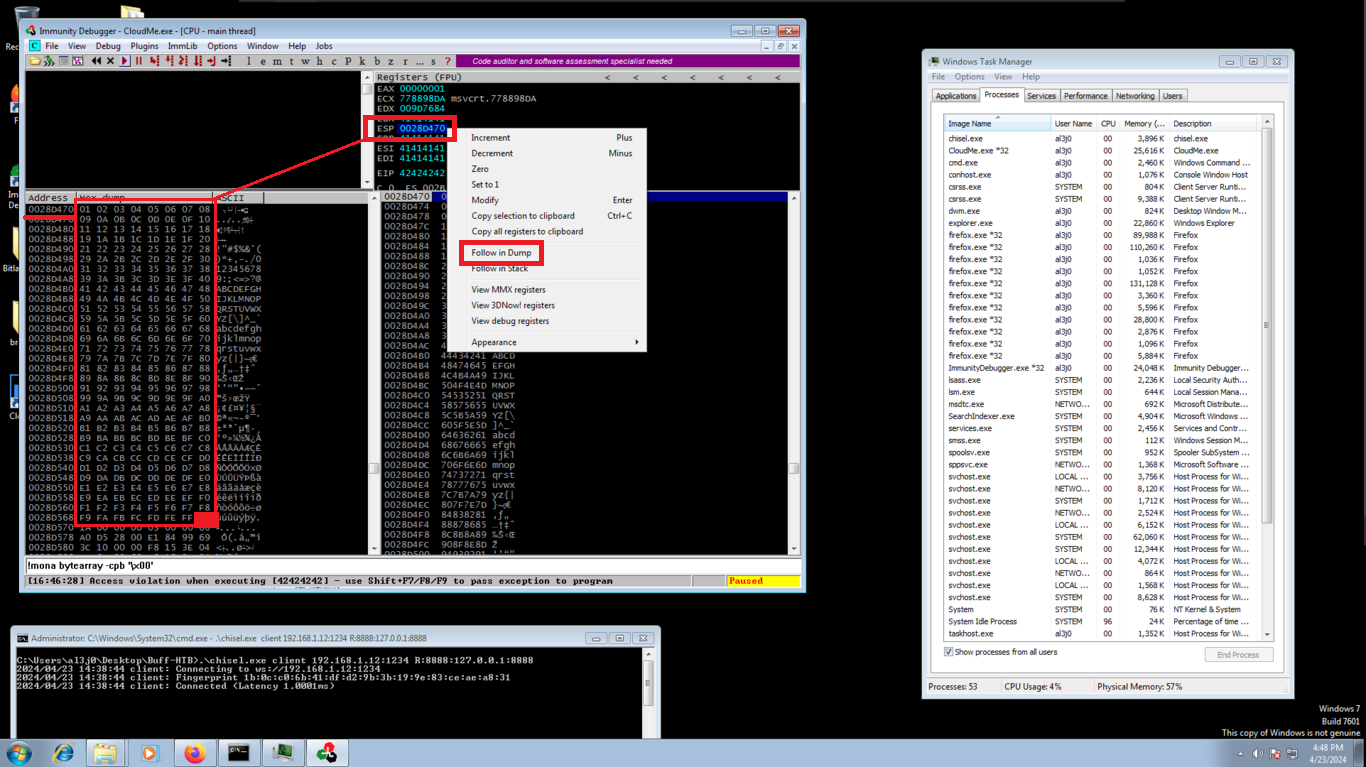The width and height of the screenshot is (1366, 767).
Task: Click the Close program X toolbar icon
Action: (110, 61)
